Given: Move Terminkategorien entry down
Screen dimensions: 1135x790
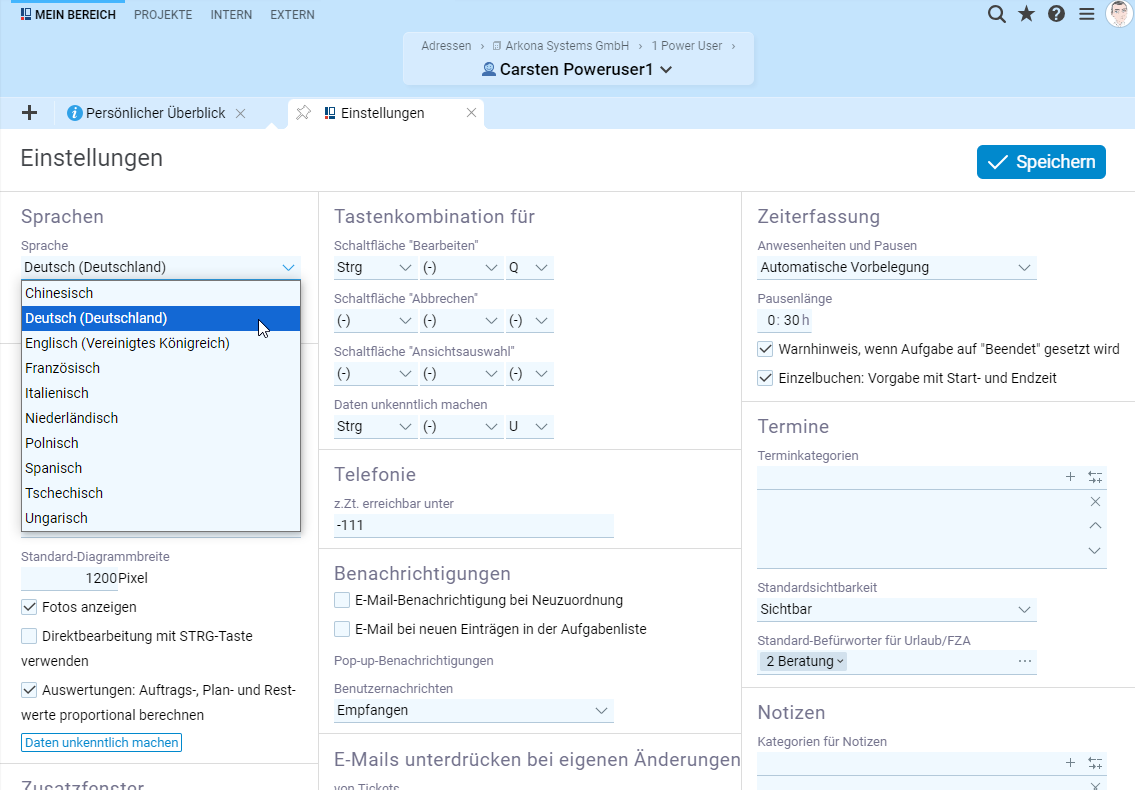Looking at the screenshot, I should (x=1095, y=550).
